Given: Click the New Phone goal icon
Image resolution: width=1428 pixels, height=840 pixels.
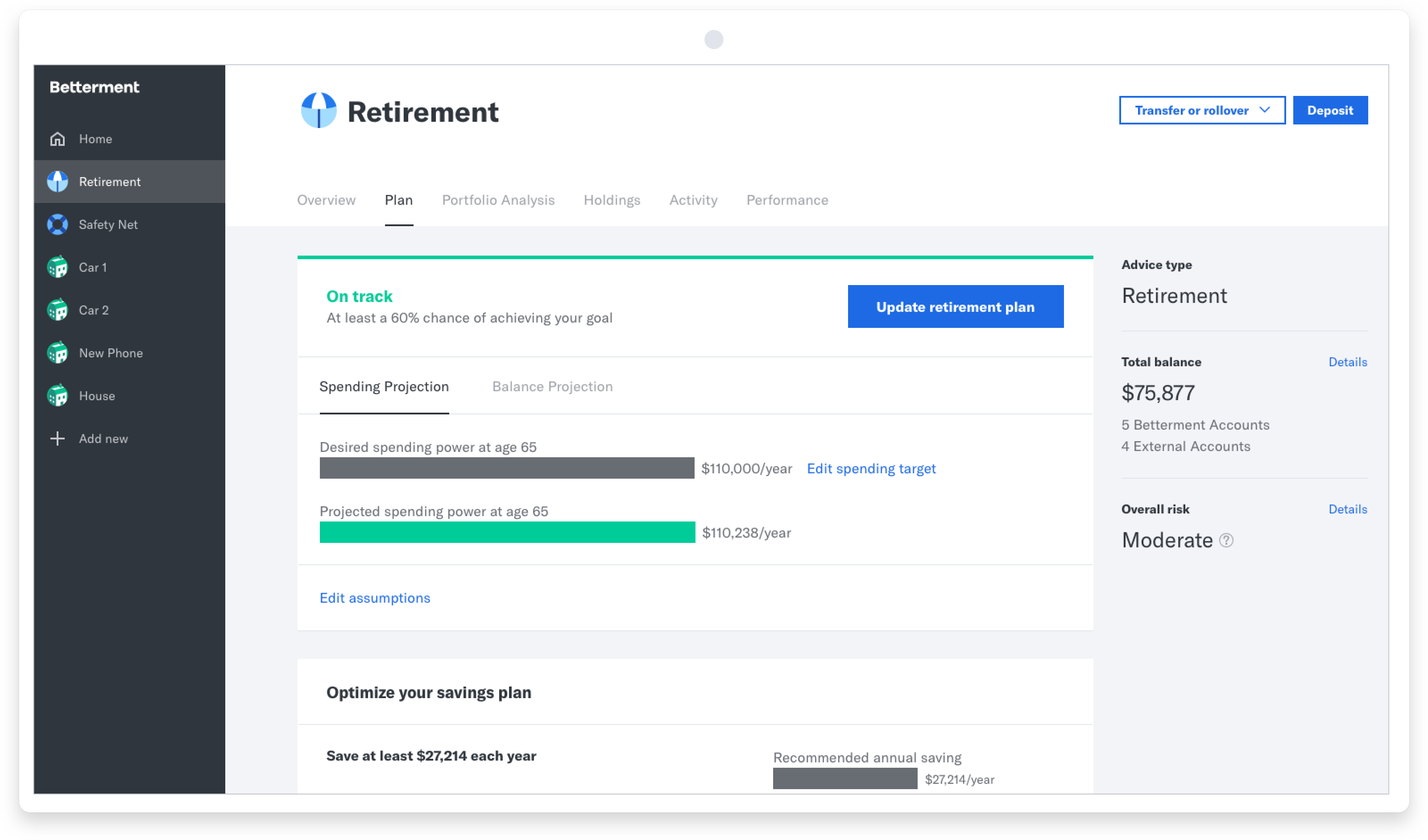Looking at the screenshot, I should [x=58, y=352].
